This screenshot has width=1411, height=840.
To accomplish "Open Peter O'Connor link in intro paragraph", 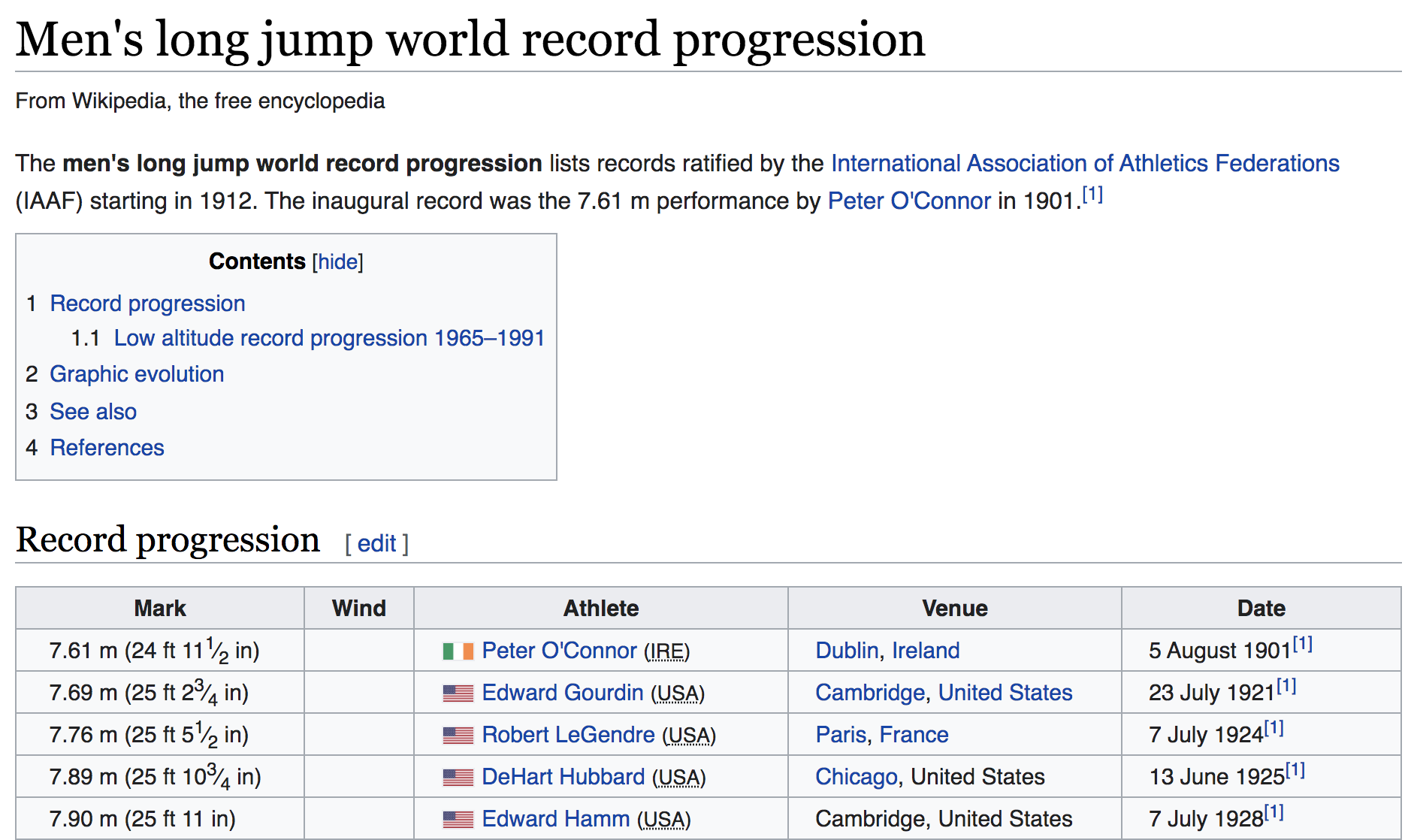I will (909, 201).
